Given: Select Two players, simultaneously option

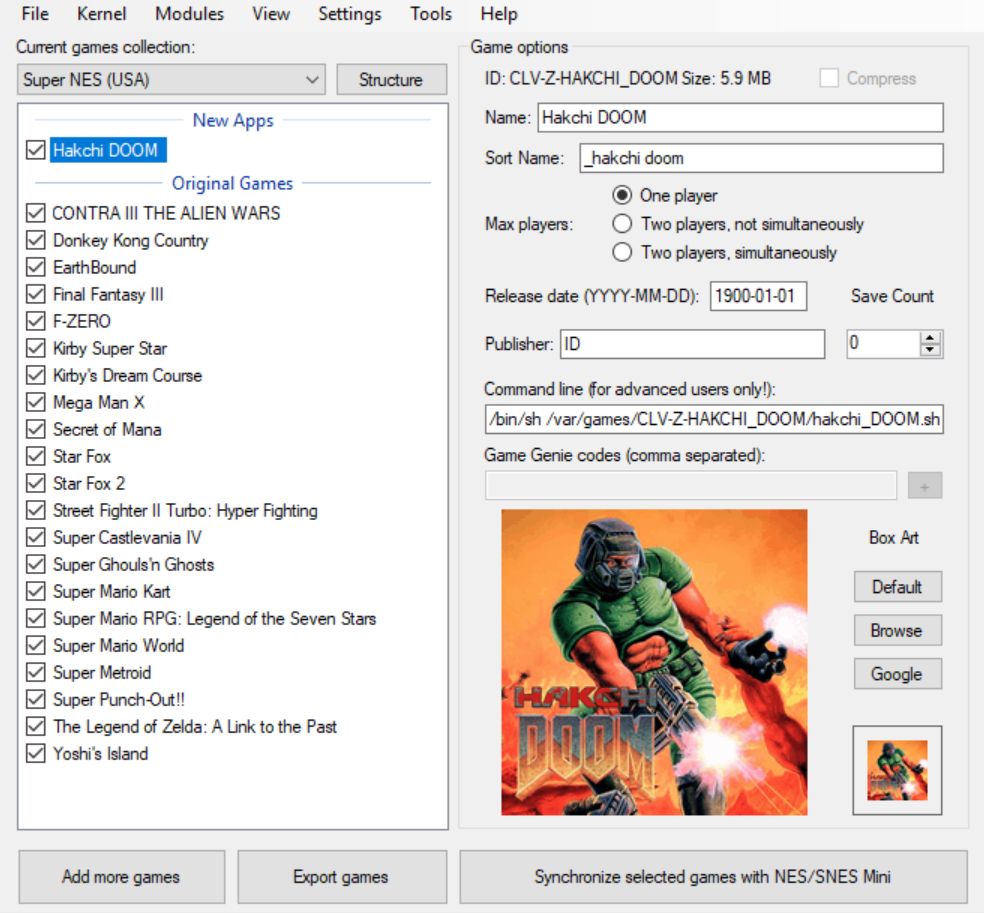Looking at the screenshot, I should pyautogui.click(x=622, y=252).
